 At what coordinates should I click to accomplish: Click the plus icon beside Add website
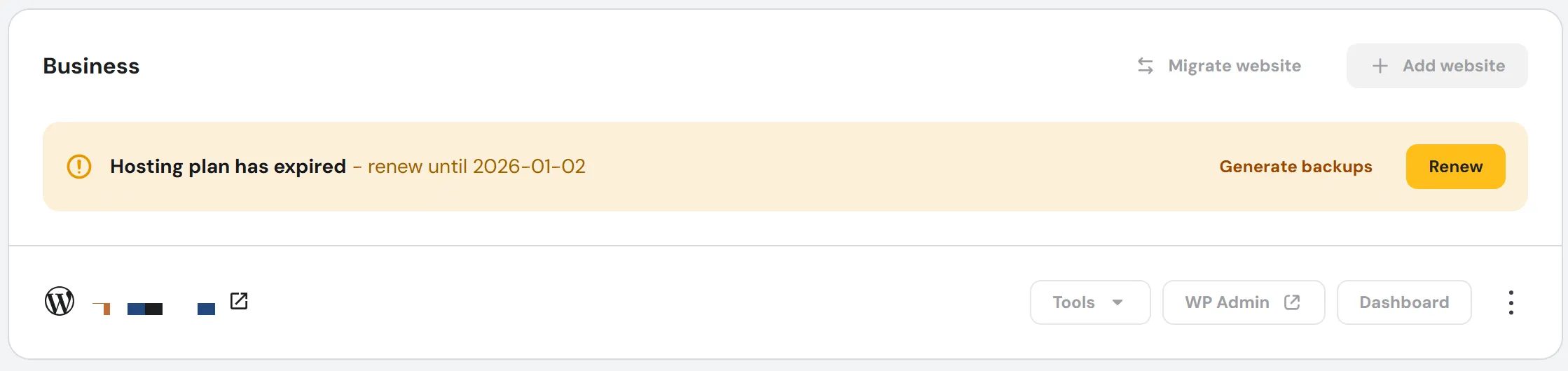pyautogui.click(x=1380, y=66)
